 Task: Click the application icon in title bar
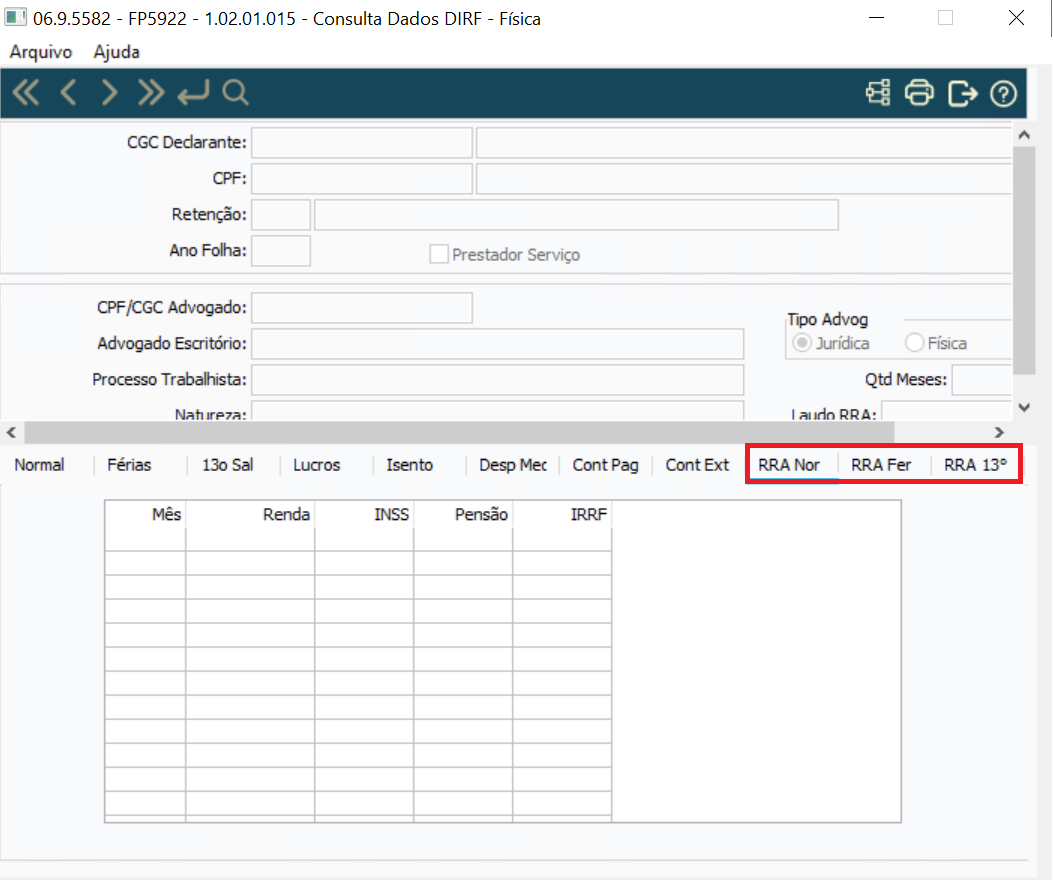[15, 17]
